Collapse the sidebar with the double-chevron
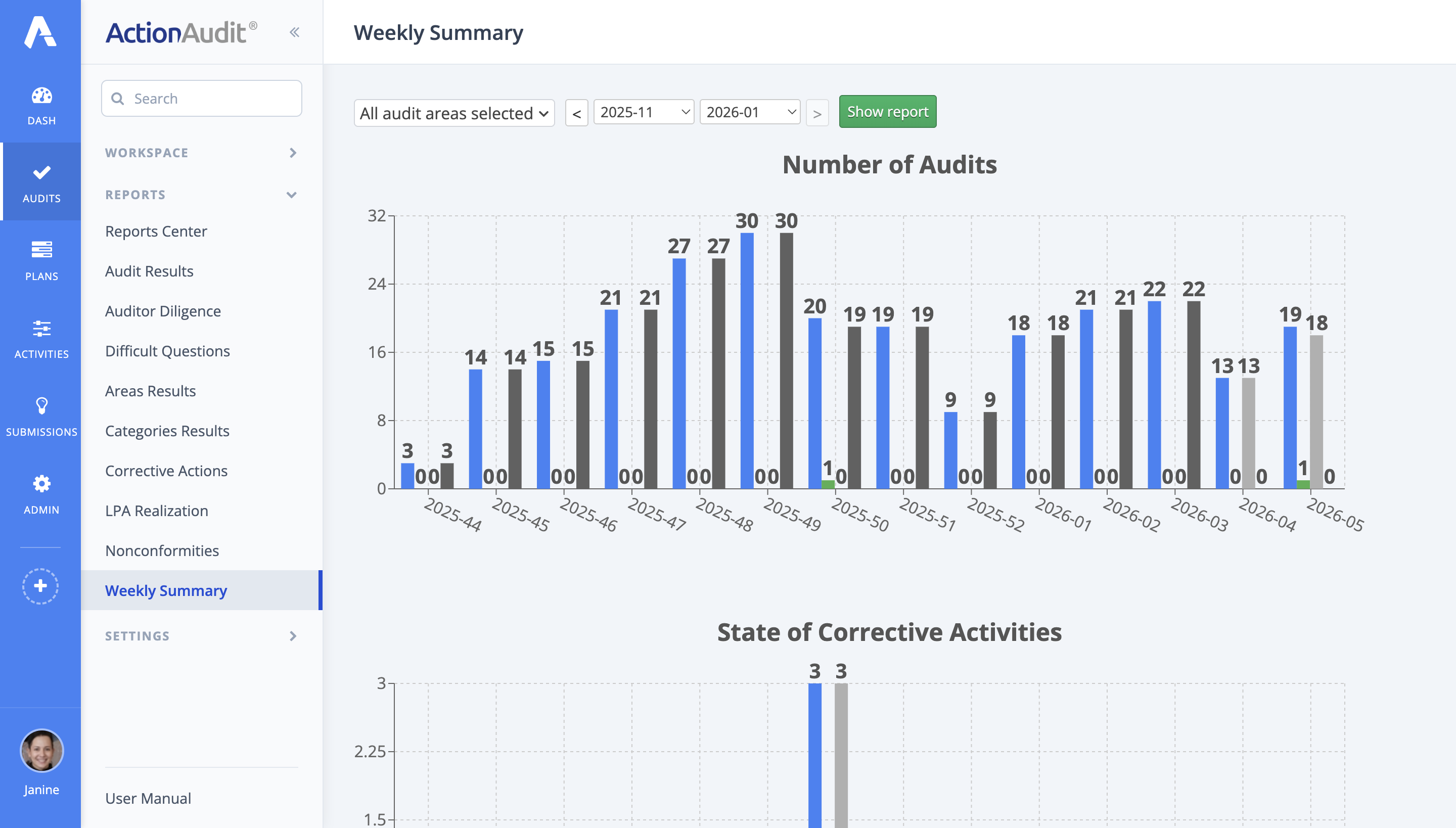 pyautogui.click(x=295, y=31)
